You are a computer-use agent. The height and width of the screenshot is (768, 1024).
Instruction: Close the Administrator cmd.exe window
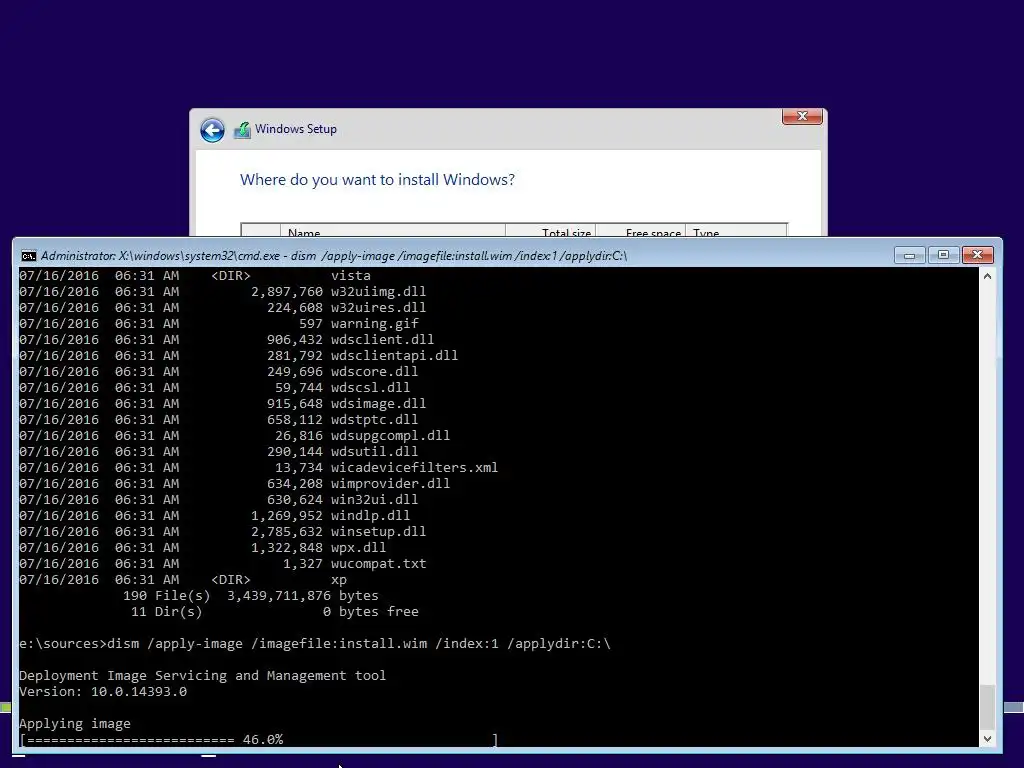point(977,255)
